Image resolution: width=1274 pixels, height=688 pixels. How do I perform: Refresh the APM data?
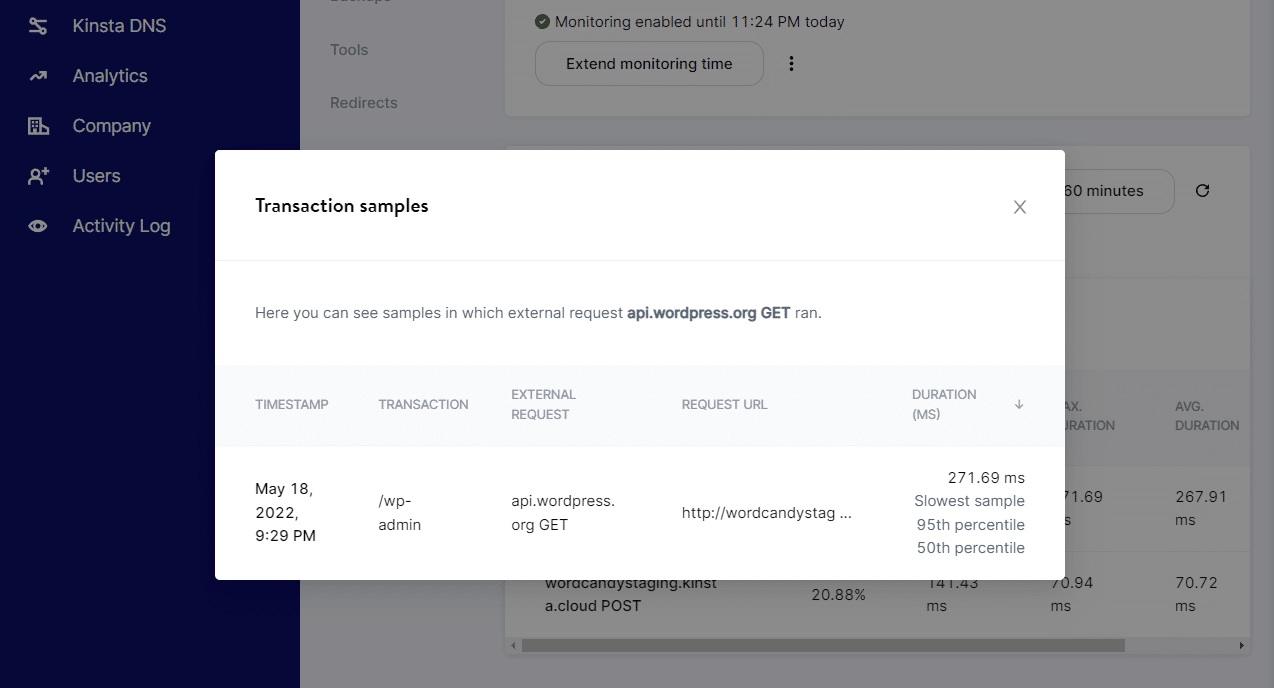click(x=1202, y=190)
